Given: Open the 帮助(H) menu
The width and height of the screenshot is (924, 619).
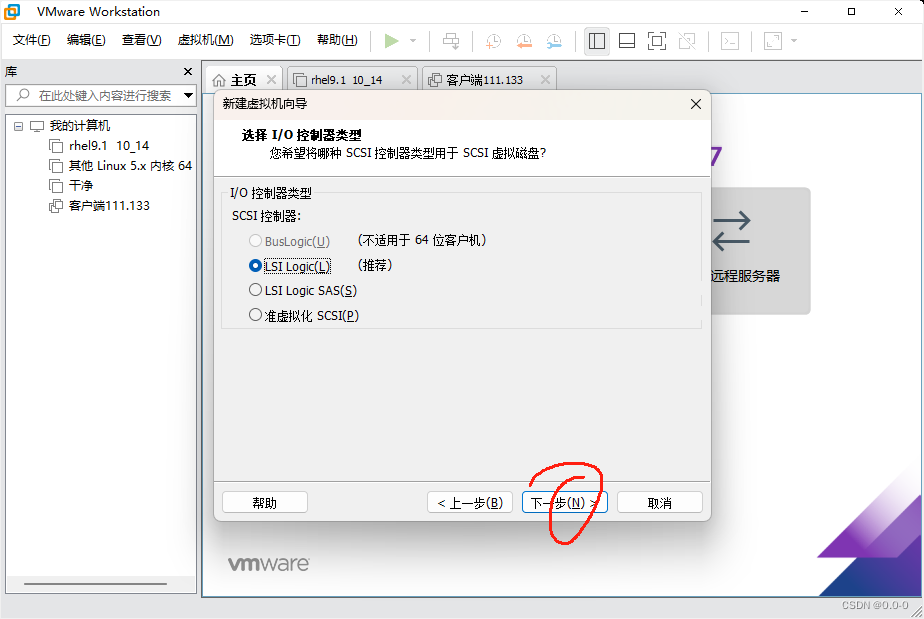Looking at the screenshot, I should point(337,40).
